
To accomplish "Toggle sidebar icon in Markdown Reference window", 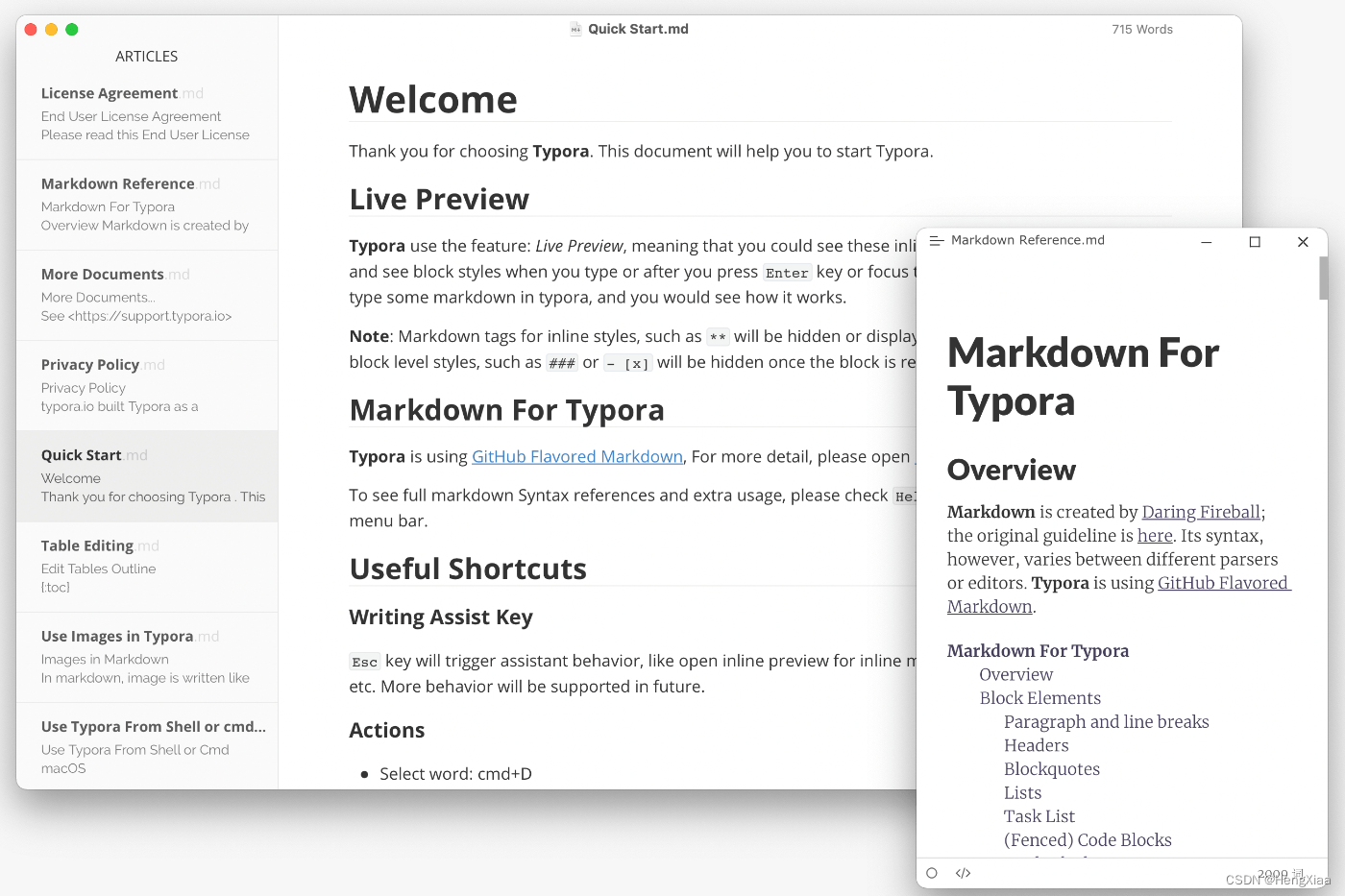I will (937, 241).
